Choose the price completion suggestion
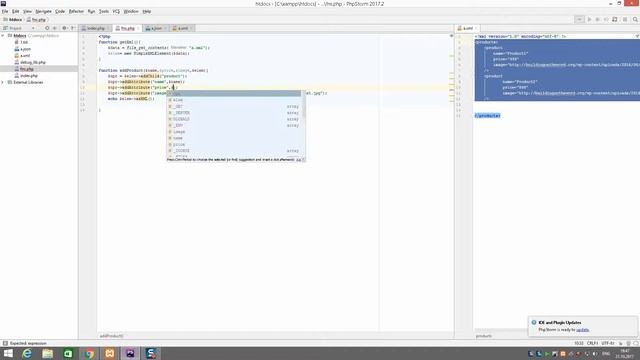 click(235, 144)
